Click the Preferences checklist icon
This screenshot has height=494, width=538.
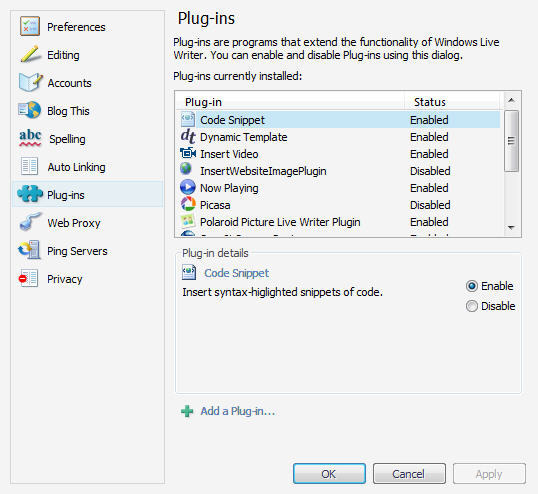(x=30, y=26)
